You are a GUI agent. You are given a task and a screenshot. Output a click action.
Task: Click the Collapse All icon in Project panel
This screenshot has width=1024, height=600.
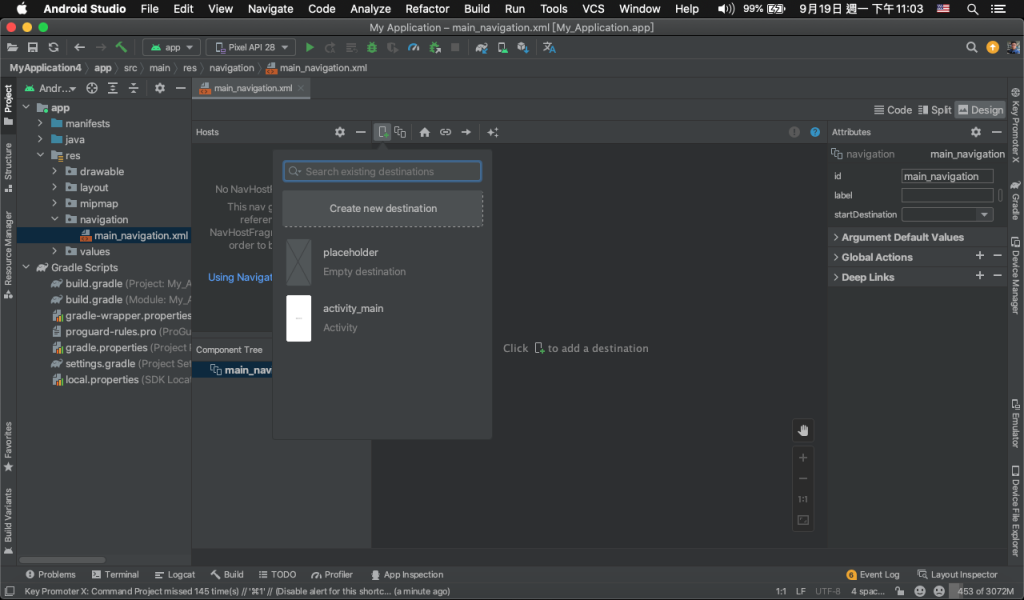point(134,88)
